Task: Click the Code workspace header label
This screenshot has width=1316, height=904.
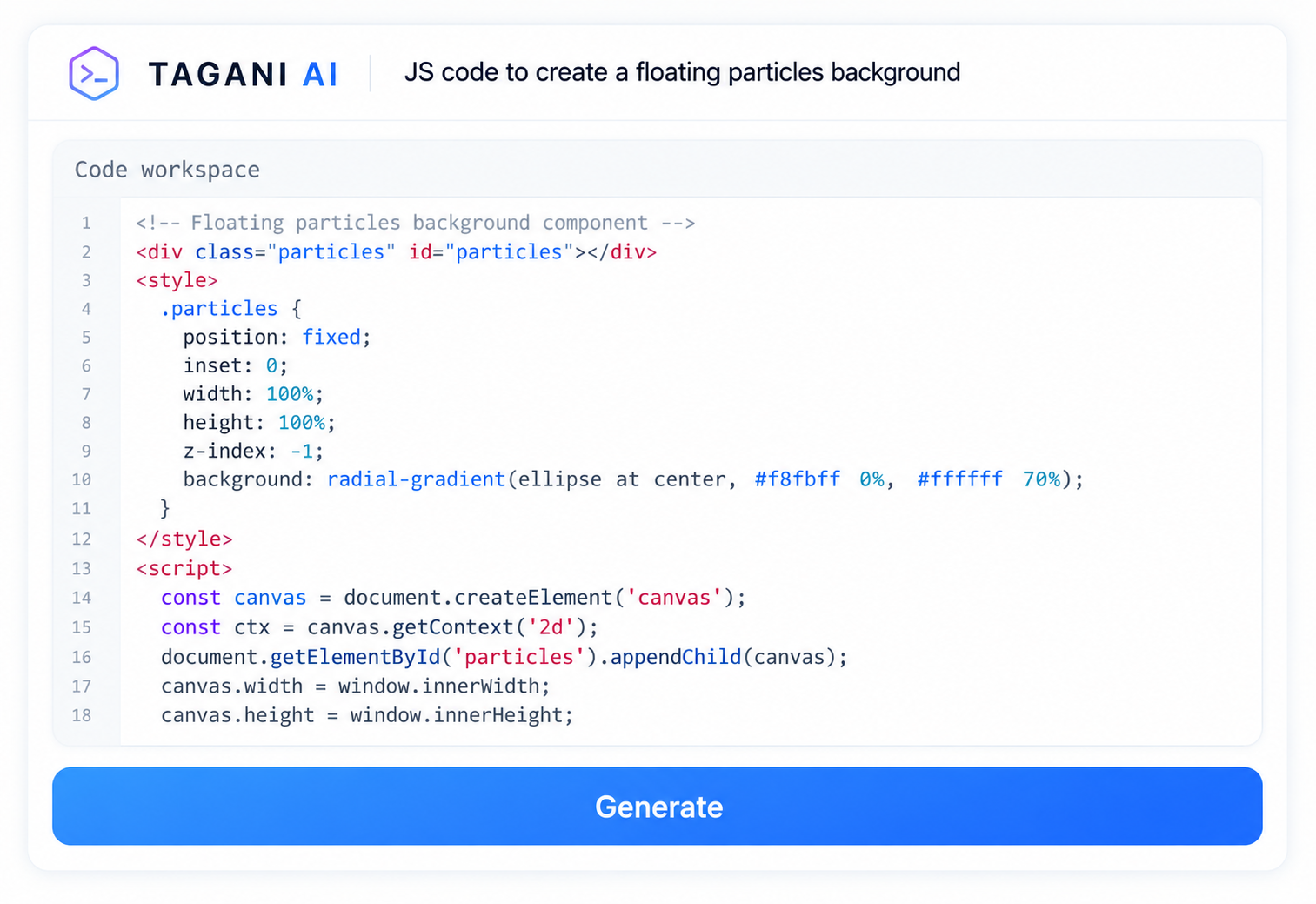Action: click(167, 170)
